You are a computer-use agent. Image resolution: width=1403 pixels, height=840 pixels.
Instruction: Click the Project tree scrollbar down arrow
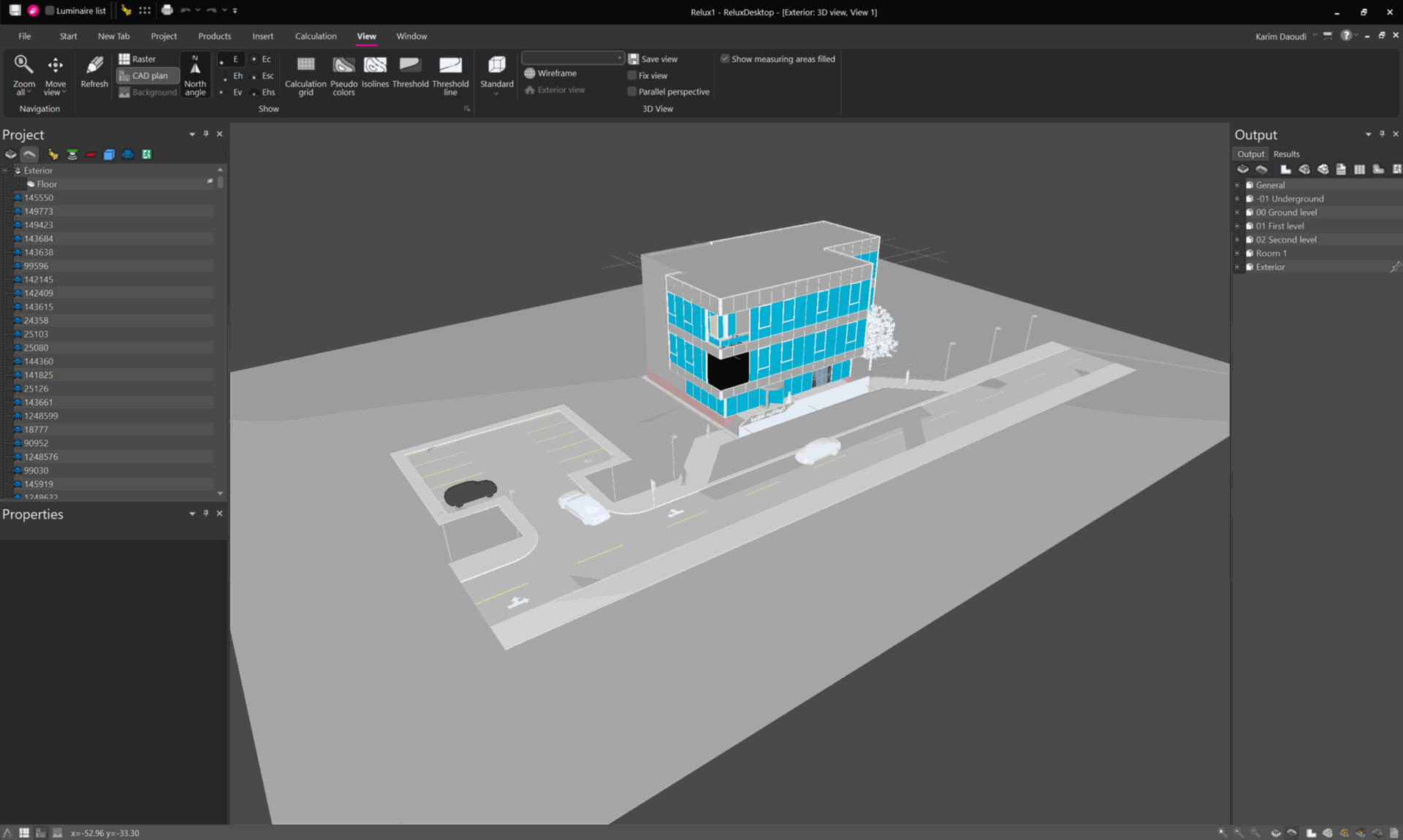pyautogui.click(x=220, y=494)
